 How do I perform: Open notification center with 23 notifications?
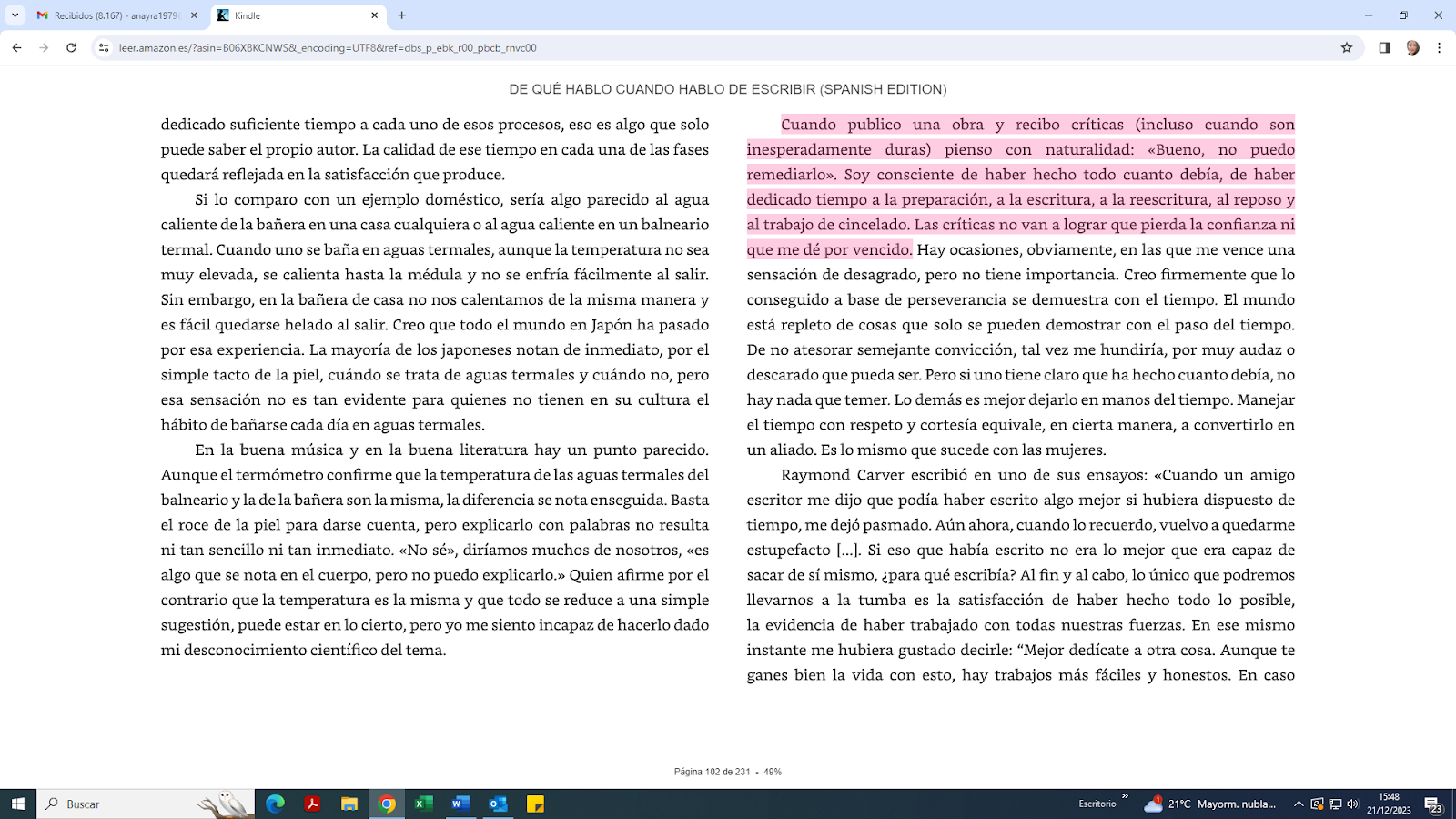(1434, 804)
